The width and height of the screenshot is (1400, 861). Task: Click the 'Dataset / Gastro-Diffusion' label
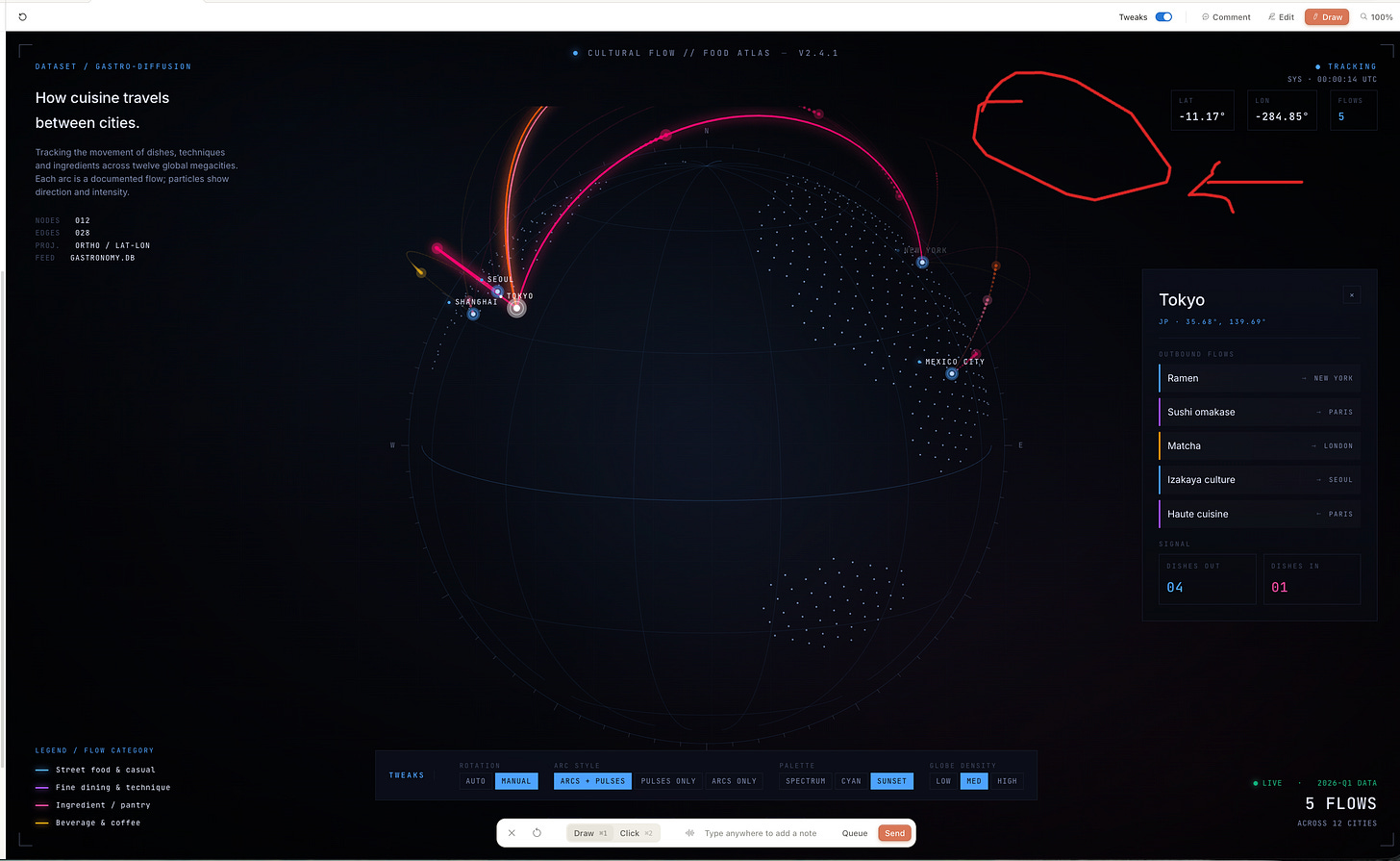pyautogui.click(x=113, y=66)
